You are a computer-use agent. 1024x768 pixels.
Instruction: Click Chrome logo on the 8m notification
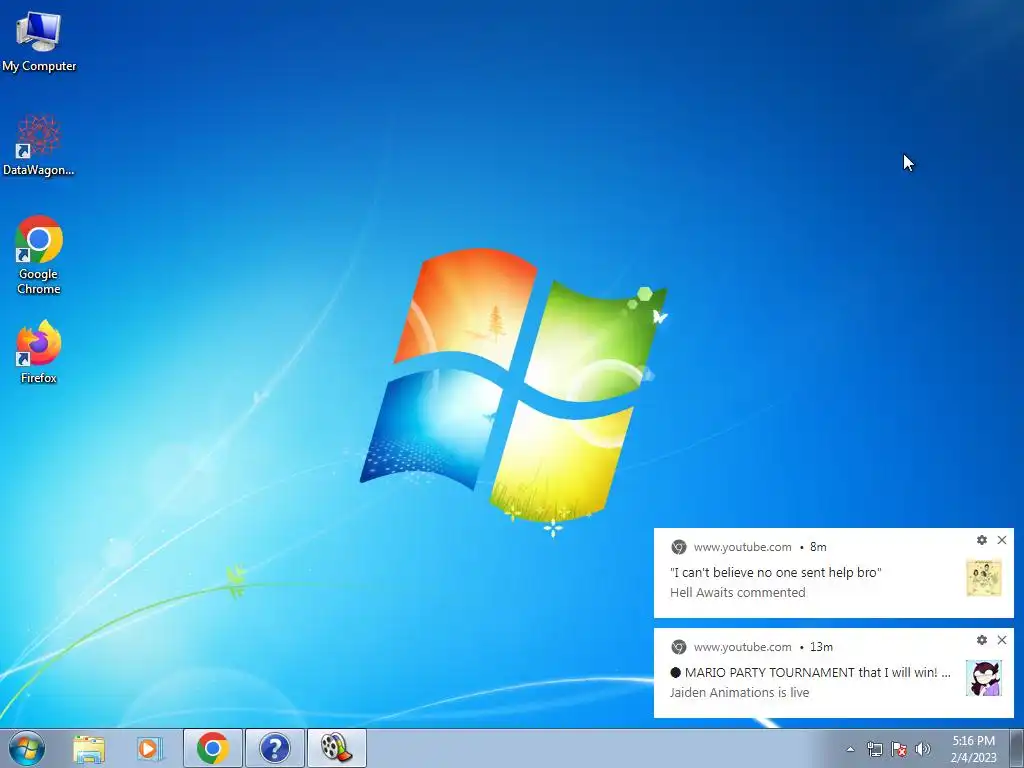pyautogui.click(x=679, y=547)
